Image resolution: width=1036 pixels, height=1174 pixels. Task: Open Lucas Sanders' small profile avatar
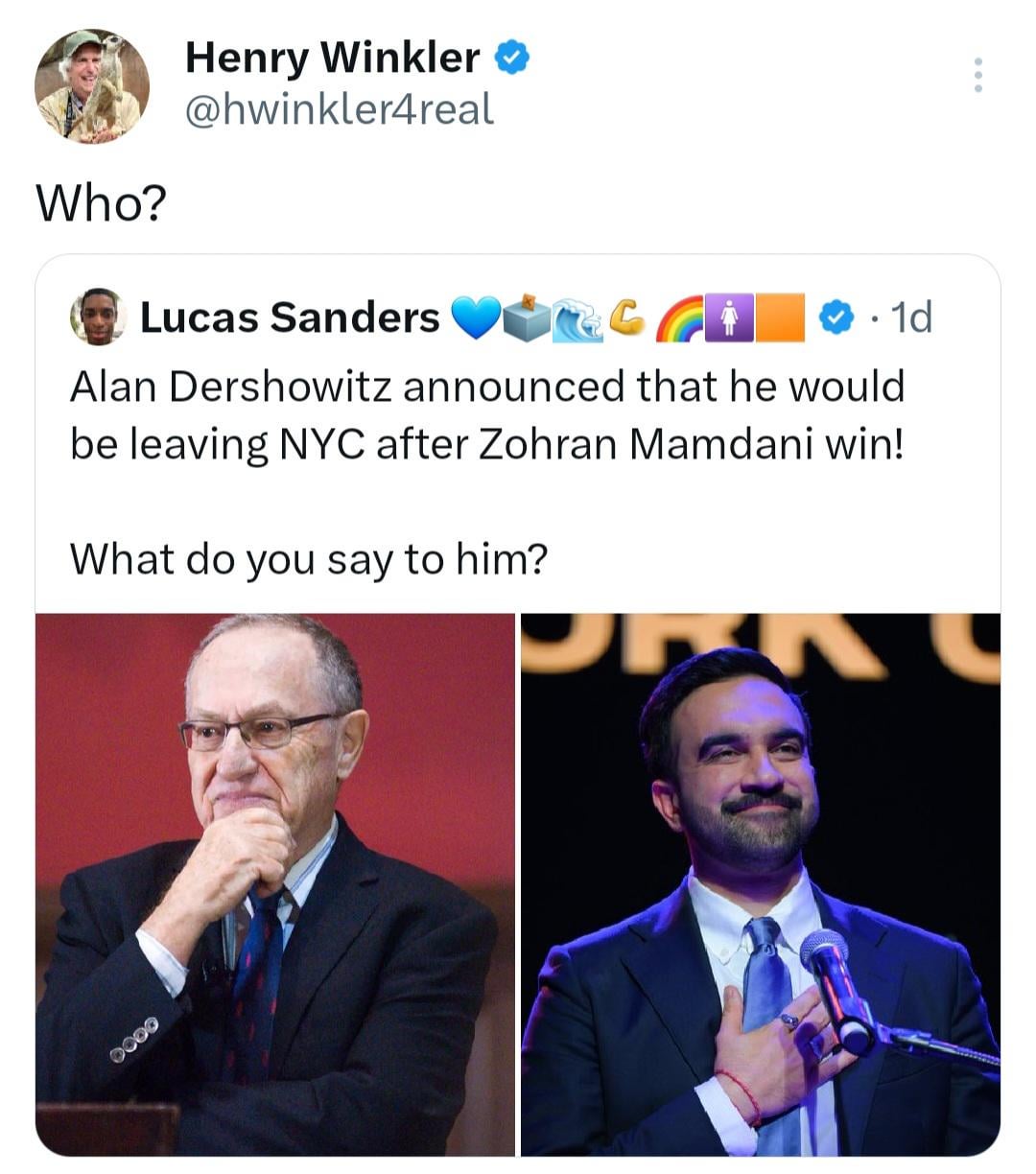tap(99, 317)
